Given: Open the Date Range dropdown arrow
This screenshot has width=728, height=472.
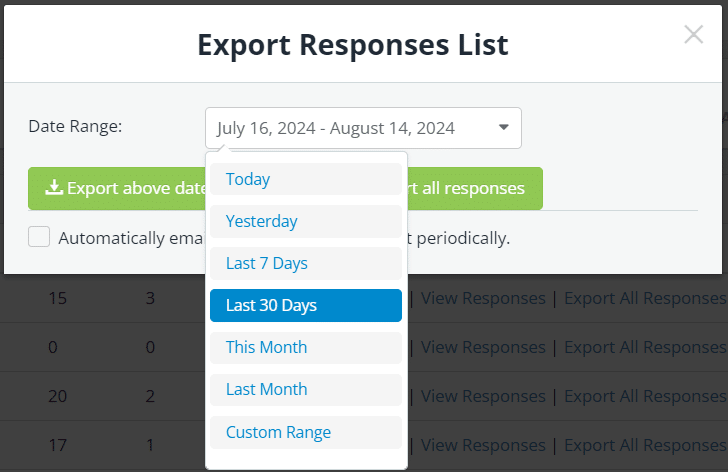Looking at the screenshot, I should [504, 128].
